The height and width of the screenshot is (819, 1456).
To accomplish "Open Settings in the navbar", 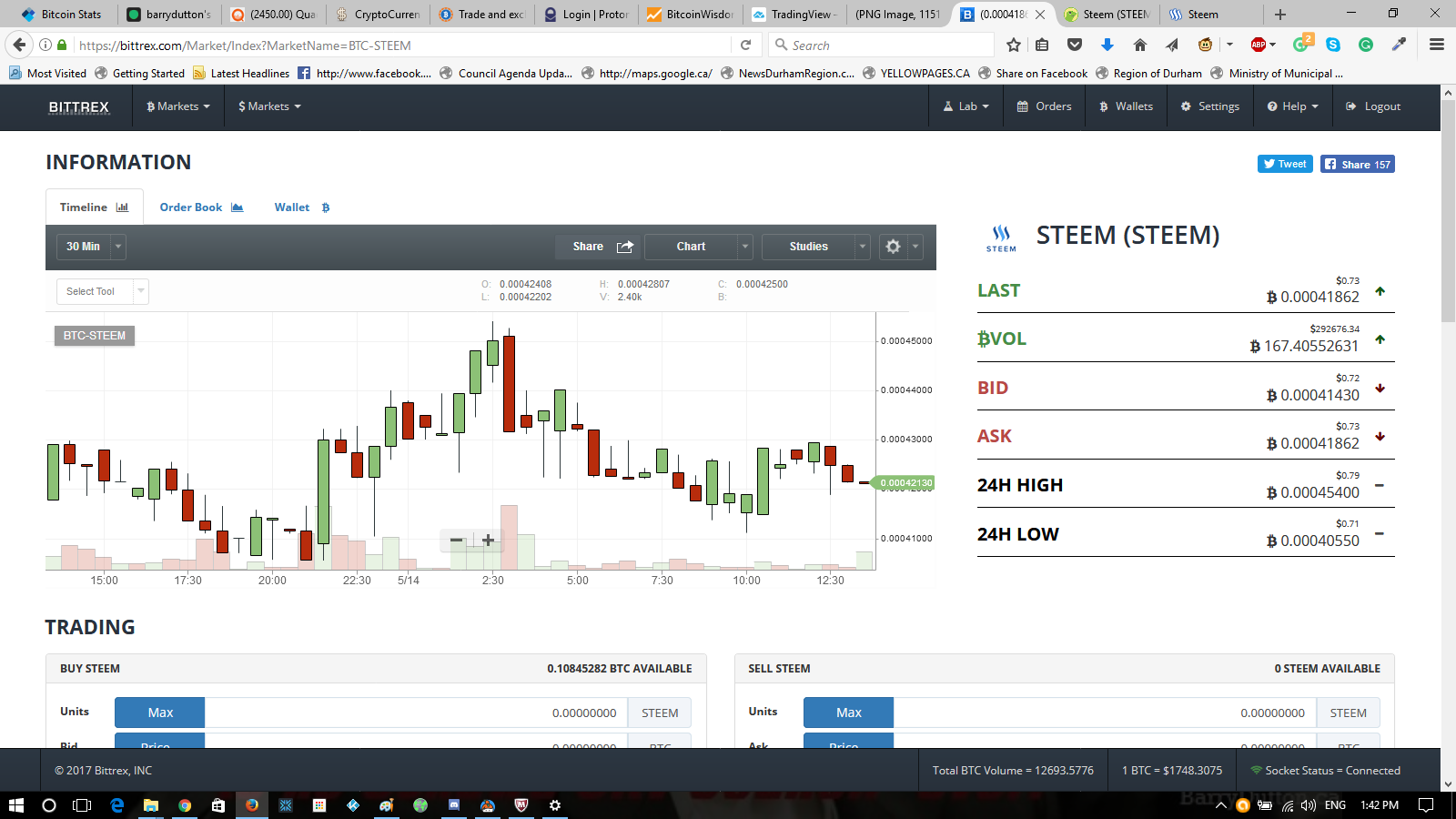I will point(1209,106).
